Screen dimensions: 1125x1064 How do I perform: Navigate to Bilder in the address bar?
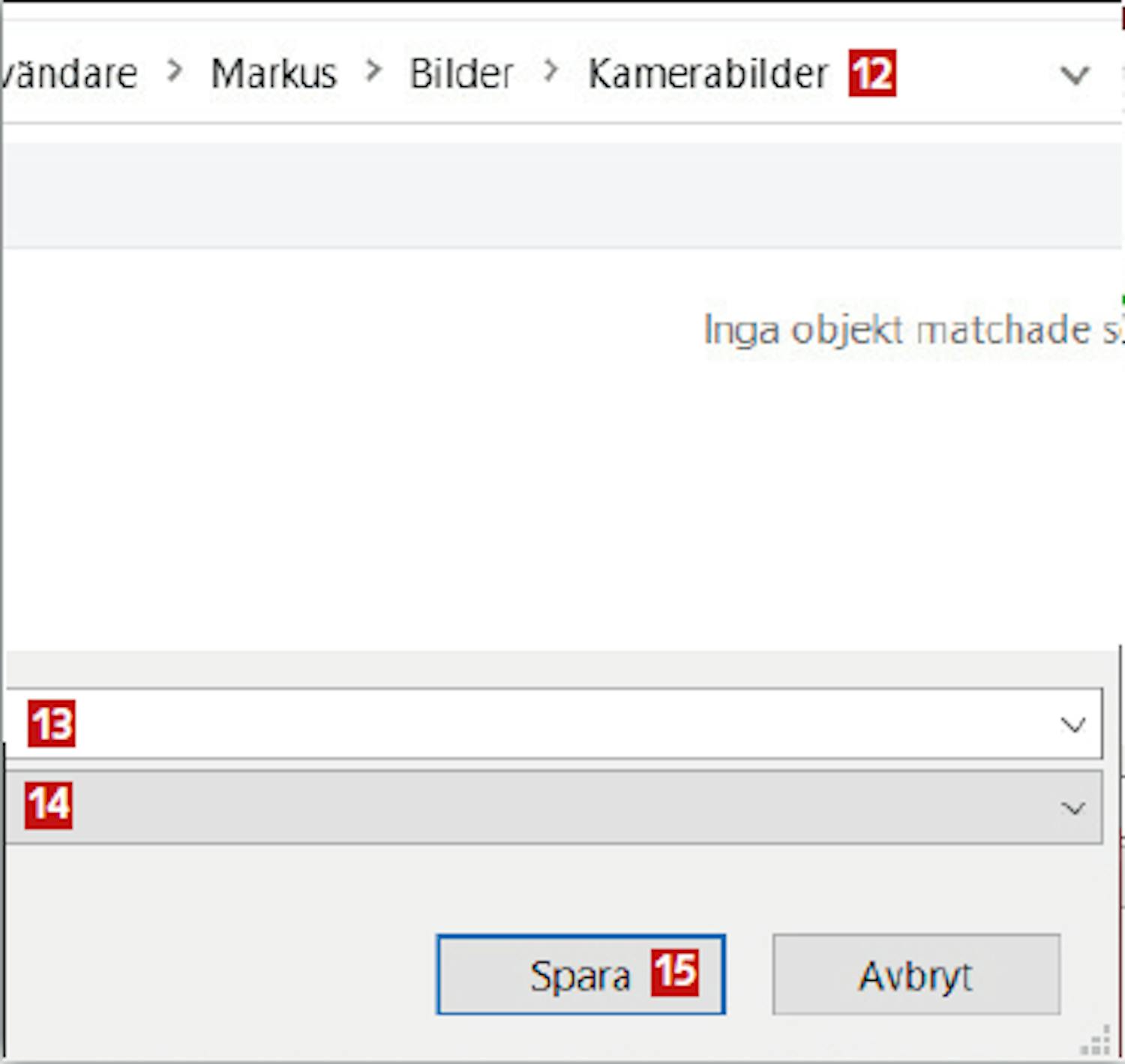click(461, 73)
